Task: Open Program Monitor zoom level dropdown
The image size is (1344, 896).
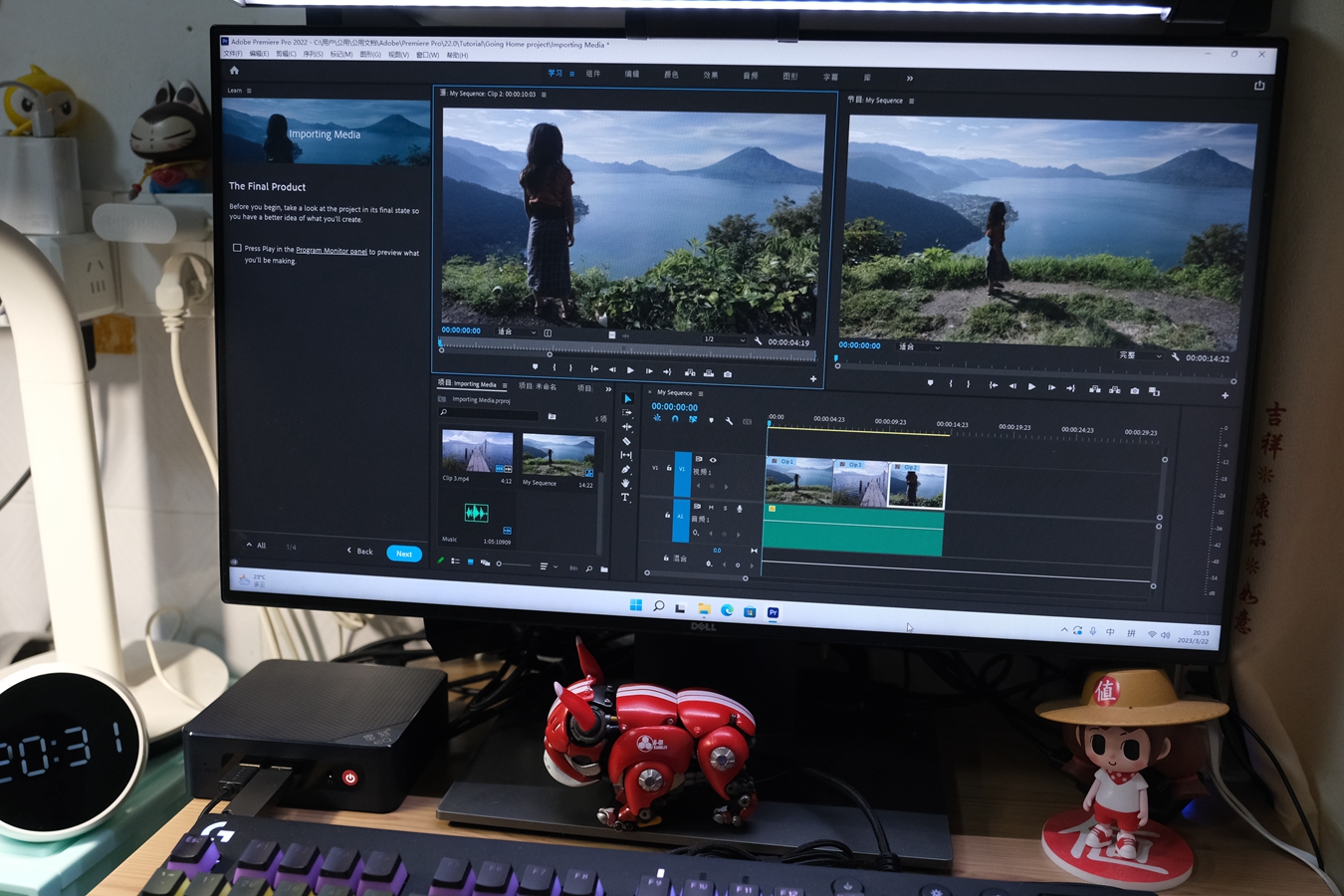Action: [919, 346]
